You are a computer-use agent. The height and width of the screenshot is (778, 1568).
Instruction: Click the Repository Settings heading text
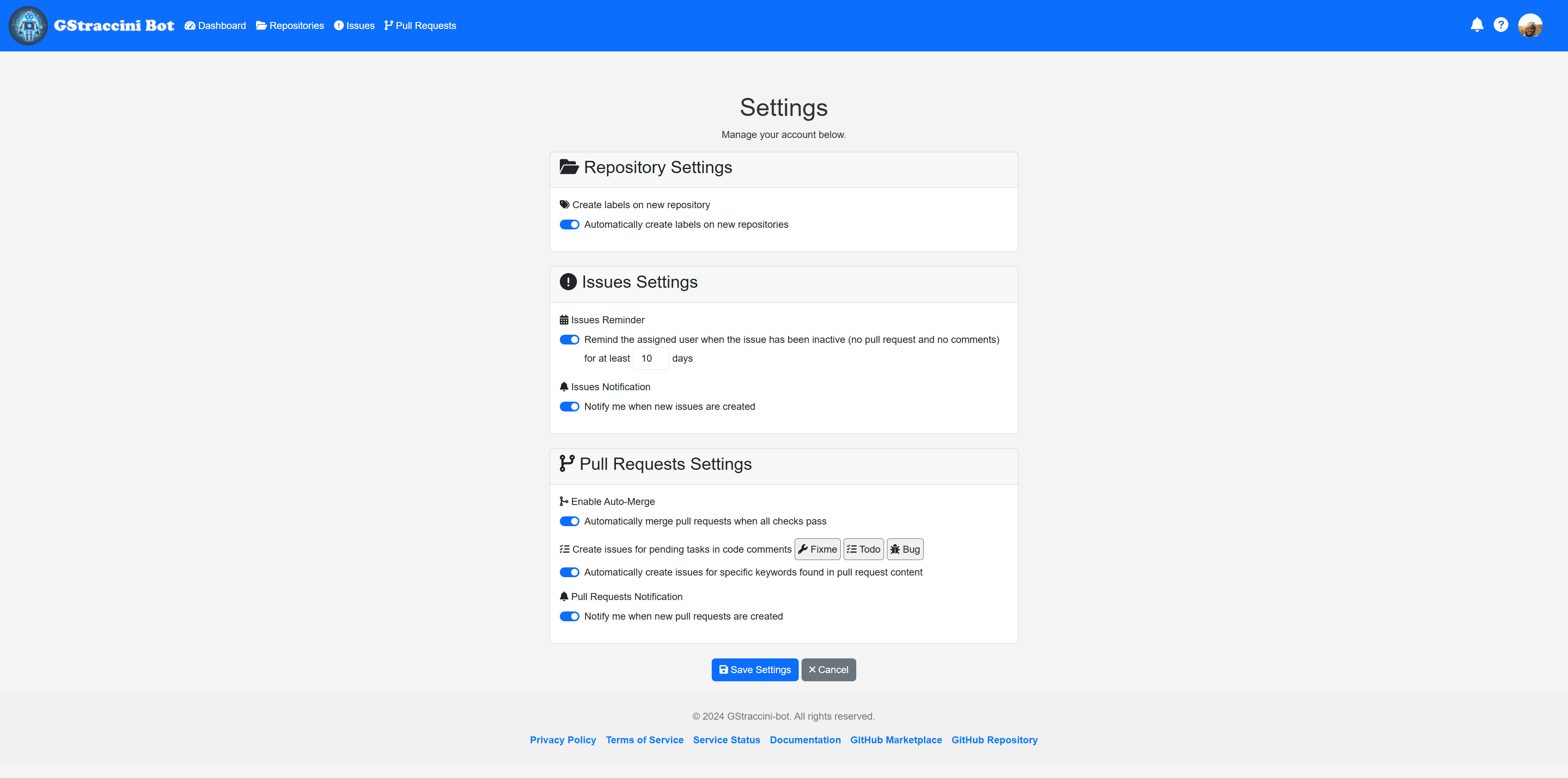click(x=658, y=167)
